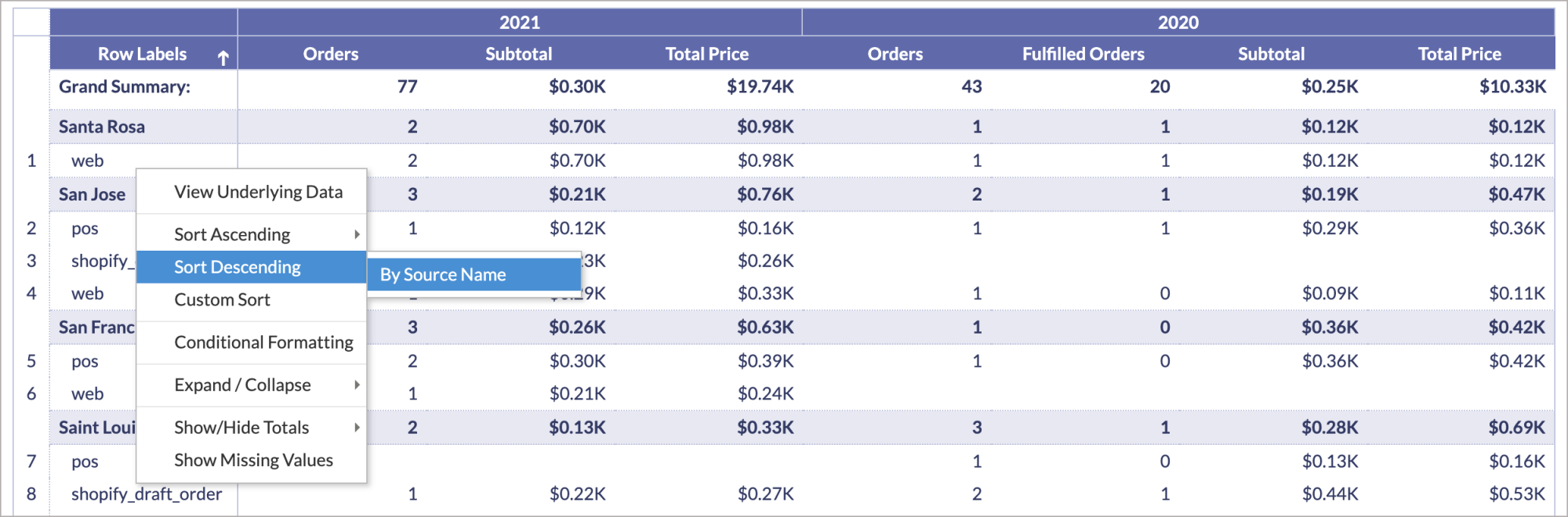Click the sort arrow icon beside Row Labels
This screenshot has width=1568, height=517.
pyautogui.click(x=223, y=57)
